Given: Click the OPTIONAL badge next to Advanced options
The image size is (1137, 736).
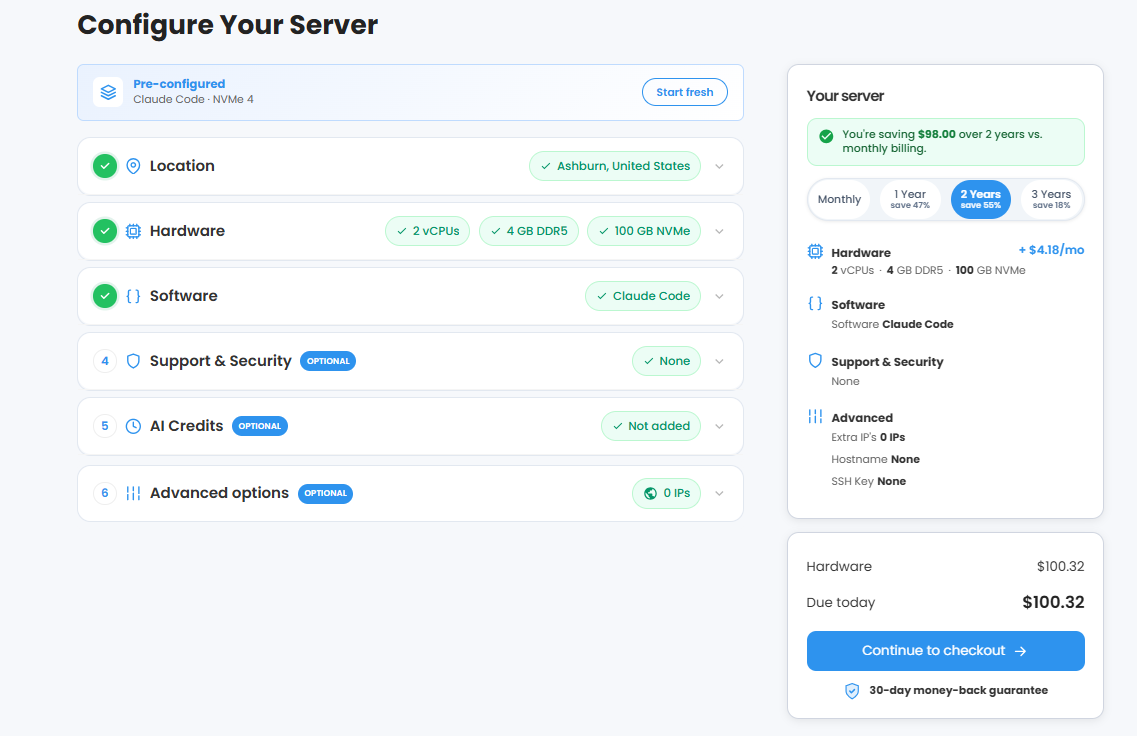Looking at the screenshot, I should [x=326, y=493].
